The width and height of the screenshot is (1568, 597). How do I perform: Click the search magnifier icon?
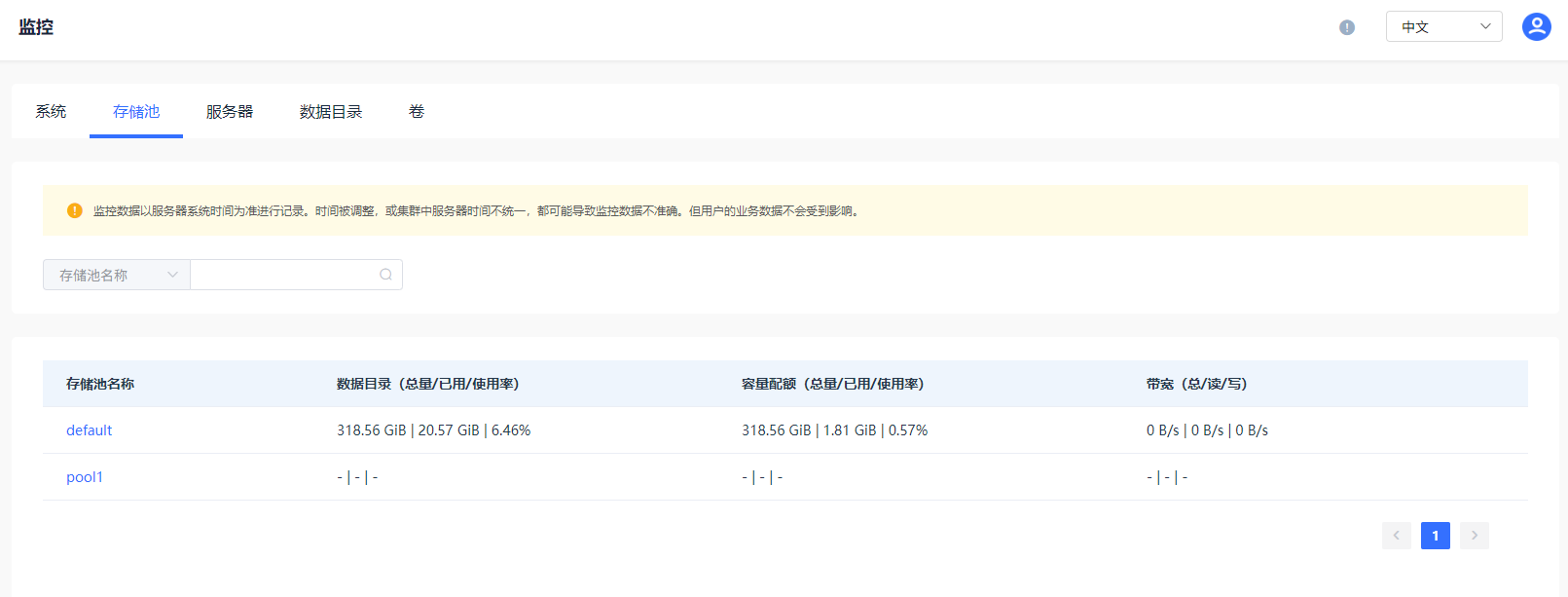[385, 275]
